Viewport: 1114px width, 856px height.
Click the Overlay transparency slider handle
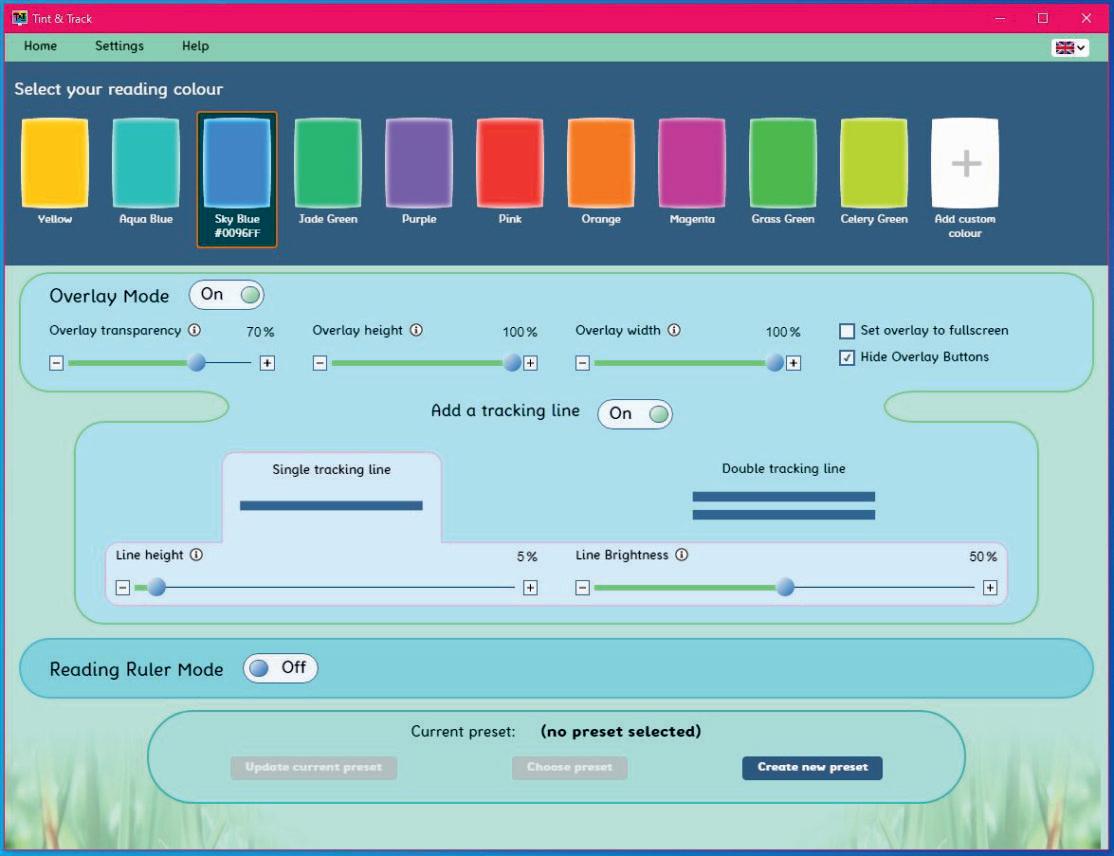(197, 363)
